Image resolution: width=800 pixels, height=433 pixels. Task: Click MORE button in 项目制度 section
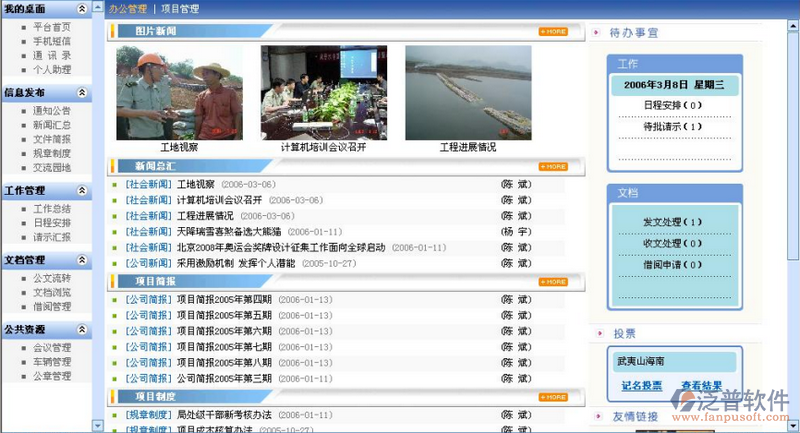pos(553,397)
